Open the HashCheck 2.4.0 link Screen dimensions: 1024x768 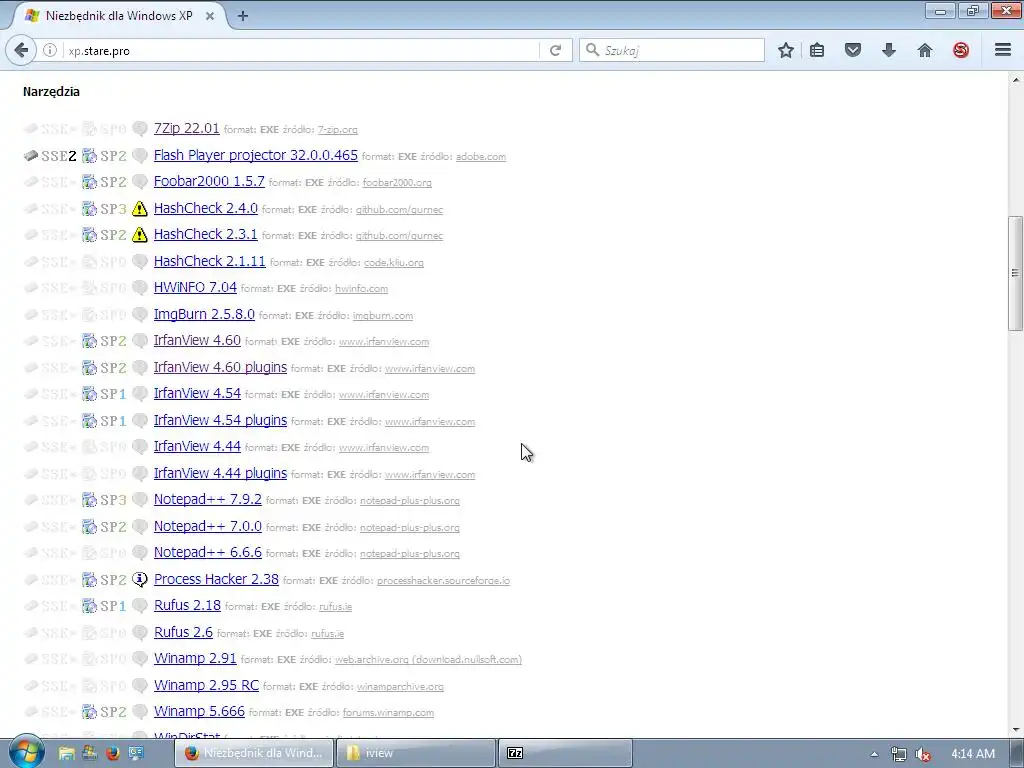(206, 208)
